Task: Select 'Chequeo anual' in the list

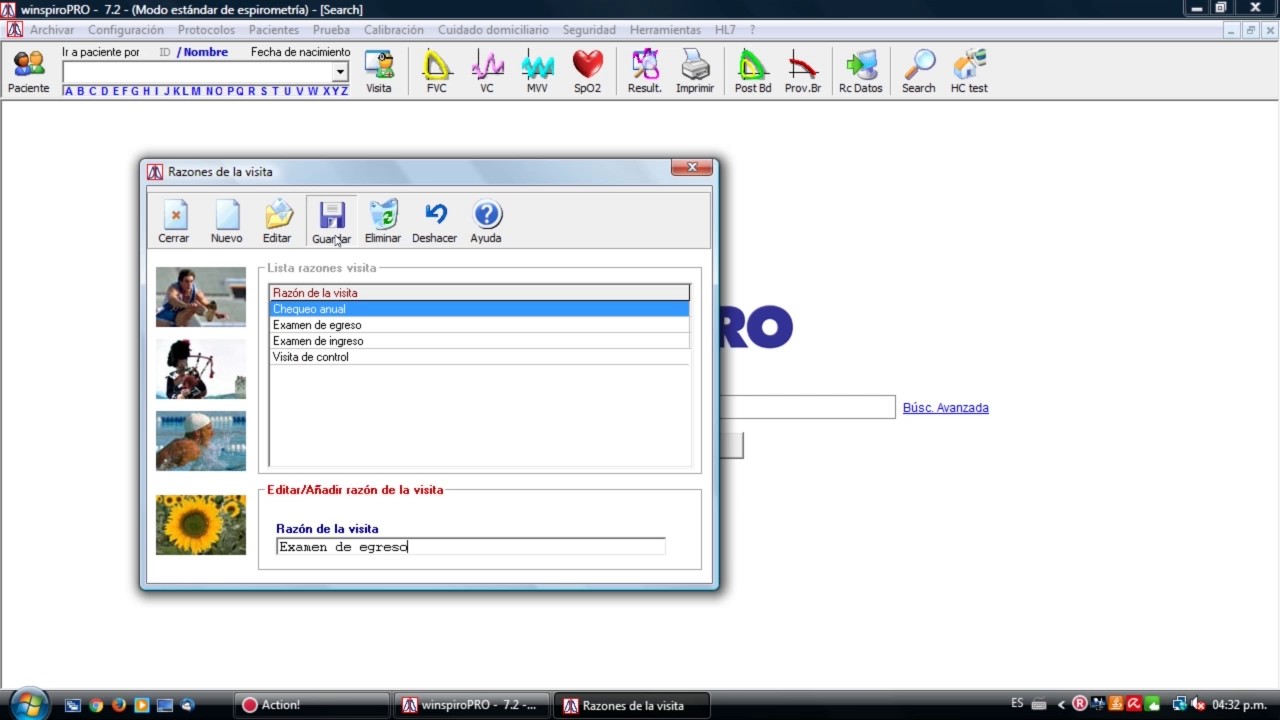Action: [x=479, y=309]
